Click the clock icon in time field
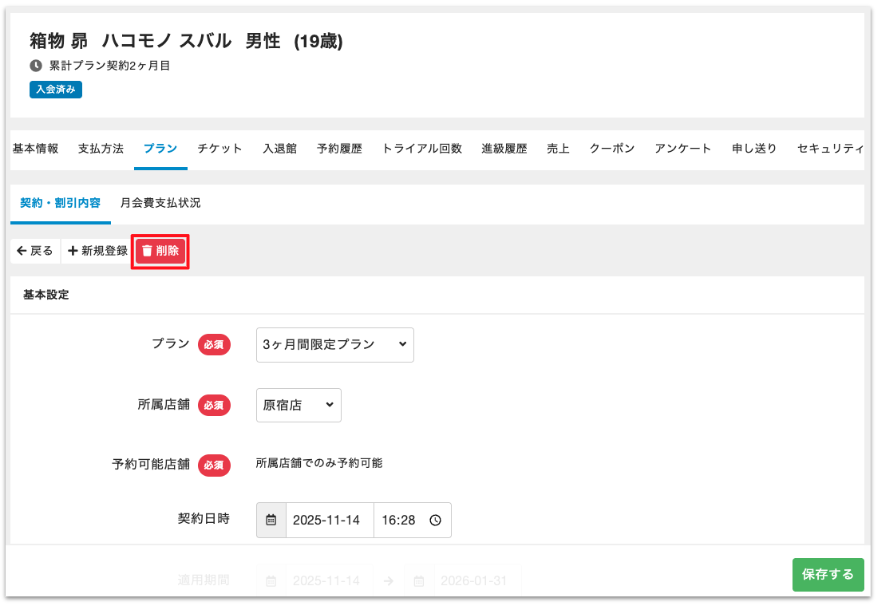878x606 pixels. coord(435,520)
